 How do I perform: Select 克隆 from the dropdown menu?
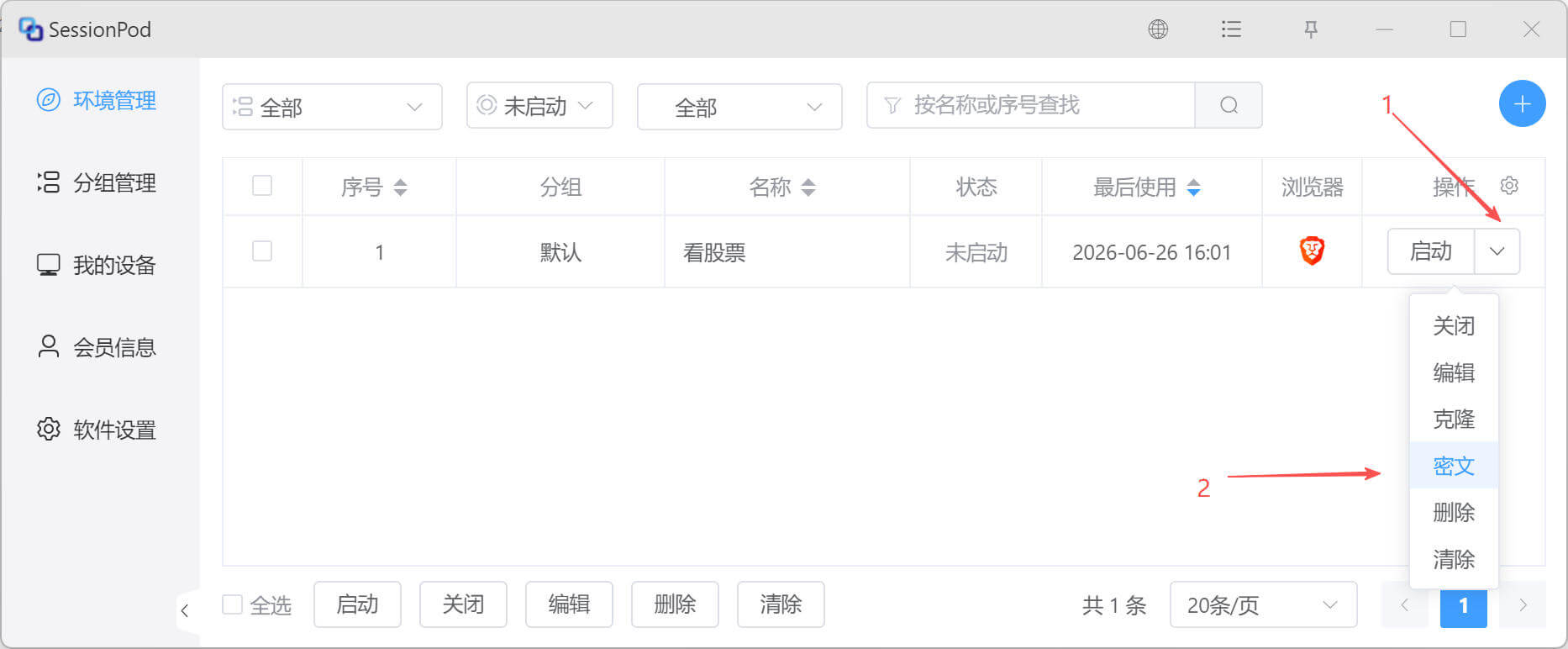[1454, 419]
